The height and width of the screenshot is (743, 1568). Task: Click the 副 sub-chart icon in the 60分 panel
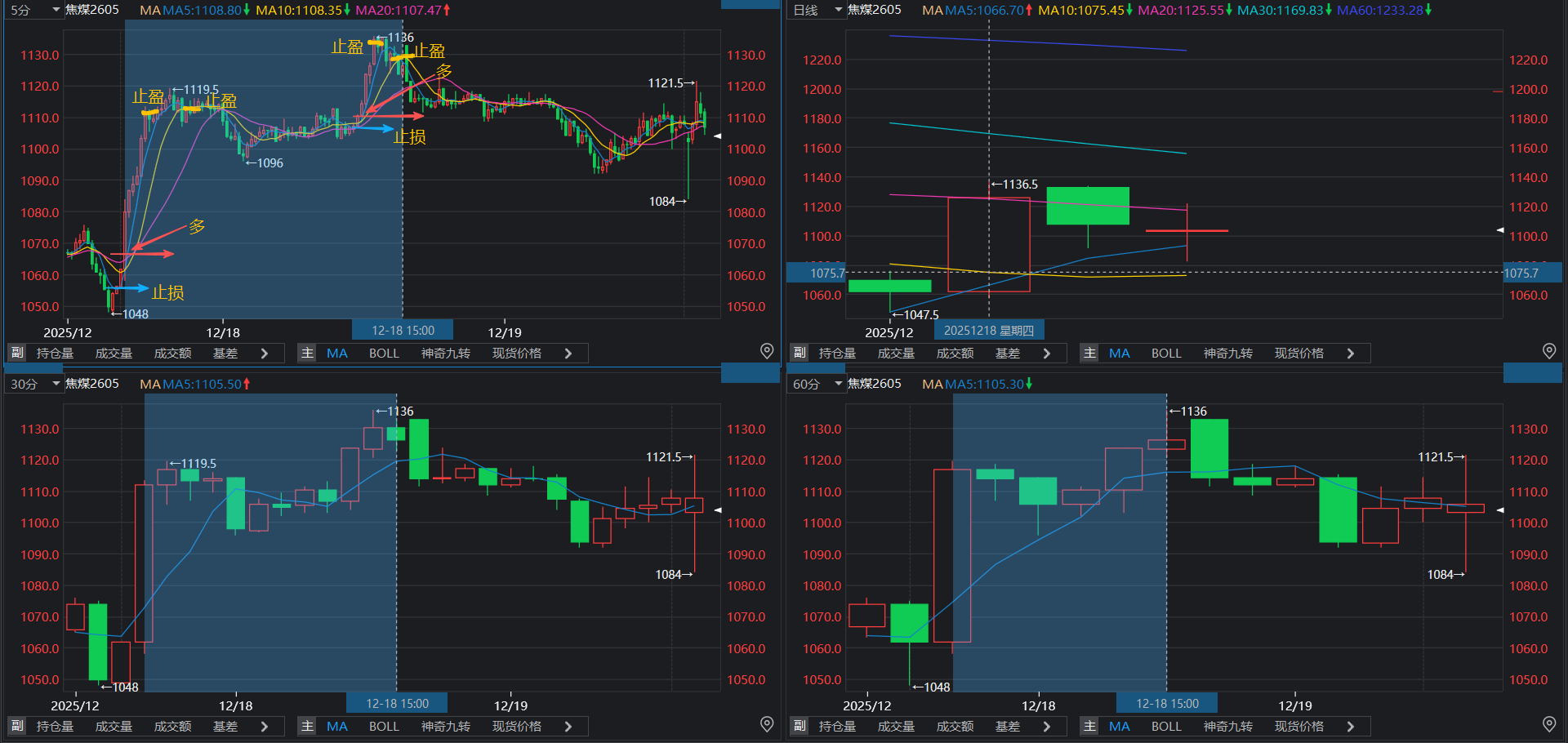[800, 726]
